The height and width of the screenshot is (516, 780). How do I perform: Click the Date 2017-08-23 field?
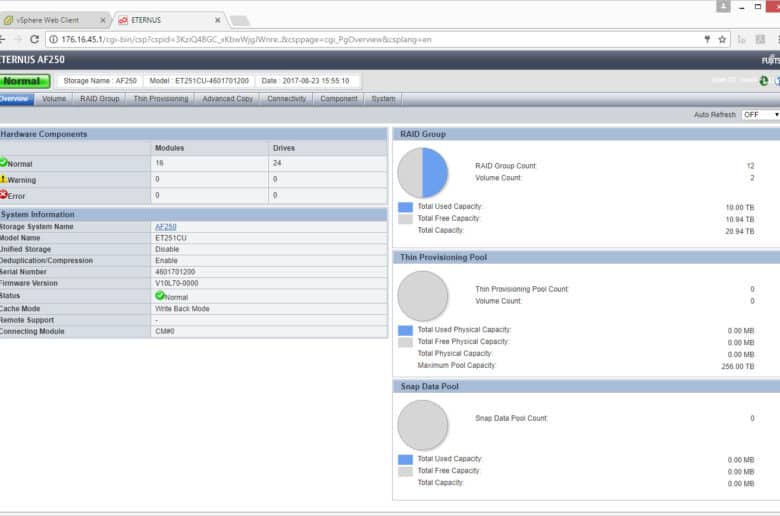[305, 81]
